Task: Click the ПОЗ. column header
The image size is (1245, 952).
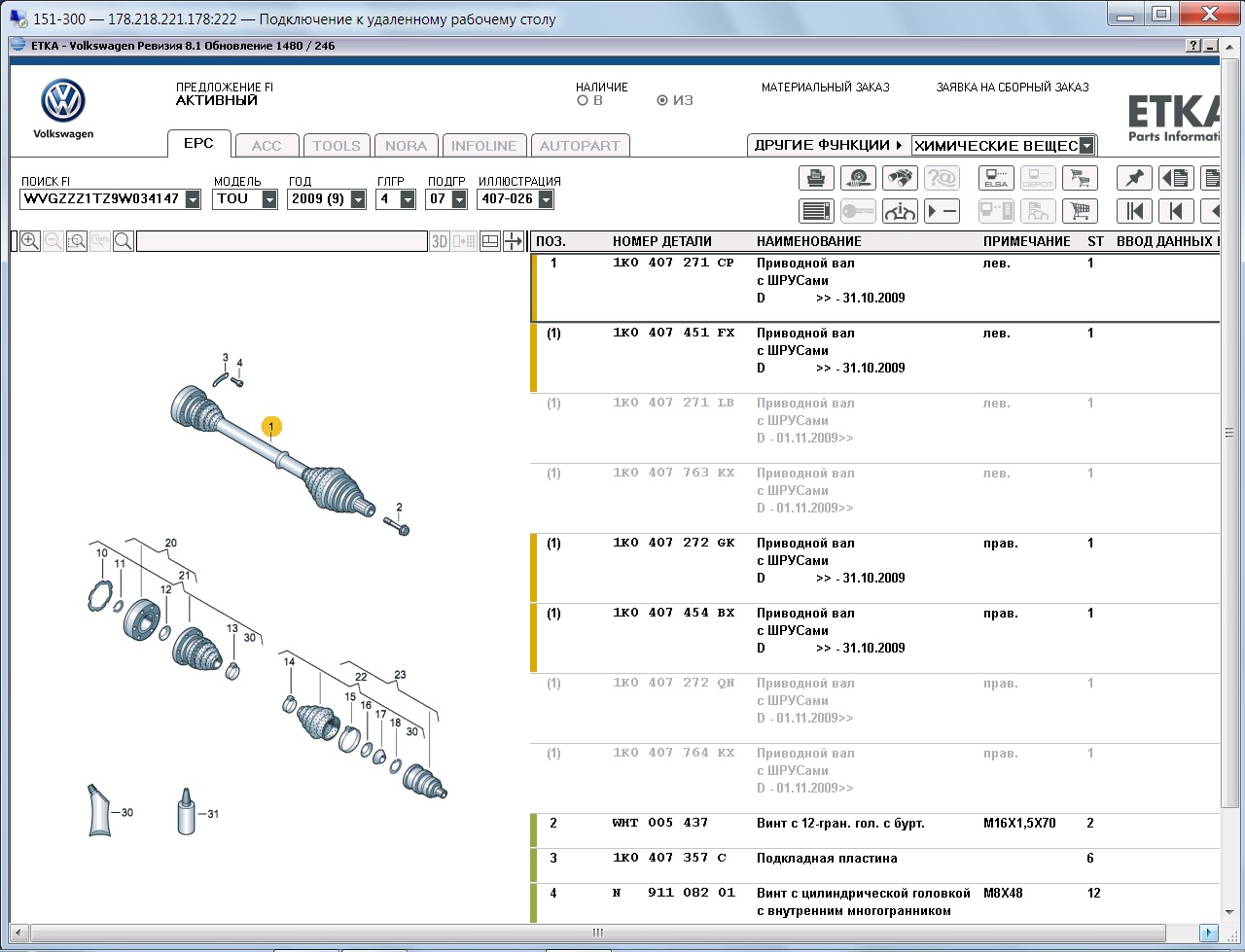Action: 551,241
